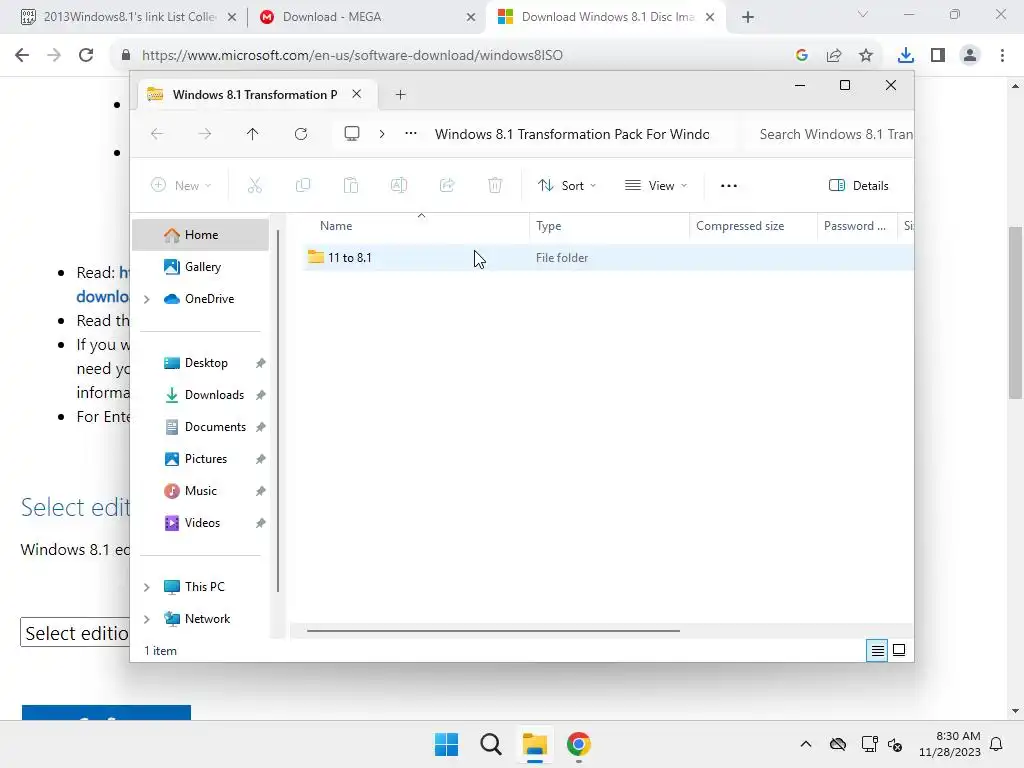Reload the Microsoft page in Chrome
This screenshot has width=1024, height=768.
click(x=86, y=55)
